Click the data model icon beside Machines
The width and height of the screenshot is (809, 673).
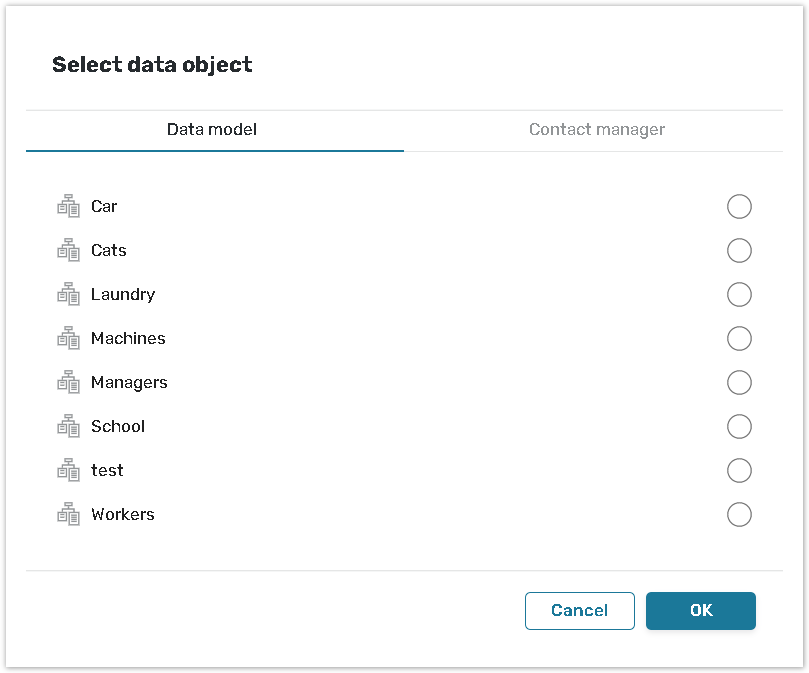(68, 339)
